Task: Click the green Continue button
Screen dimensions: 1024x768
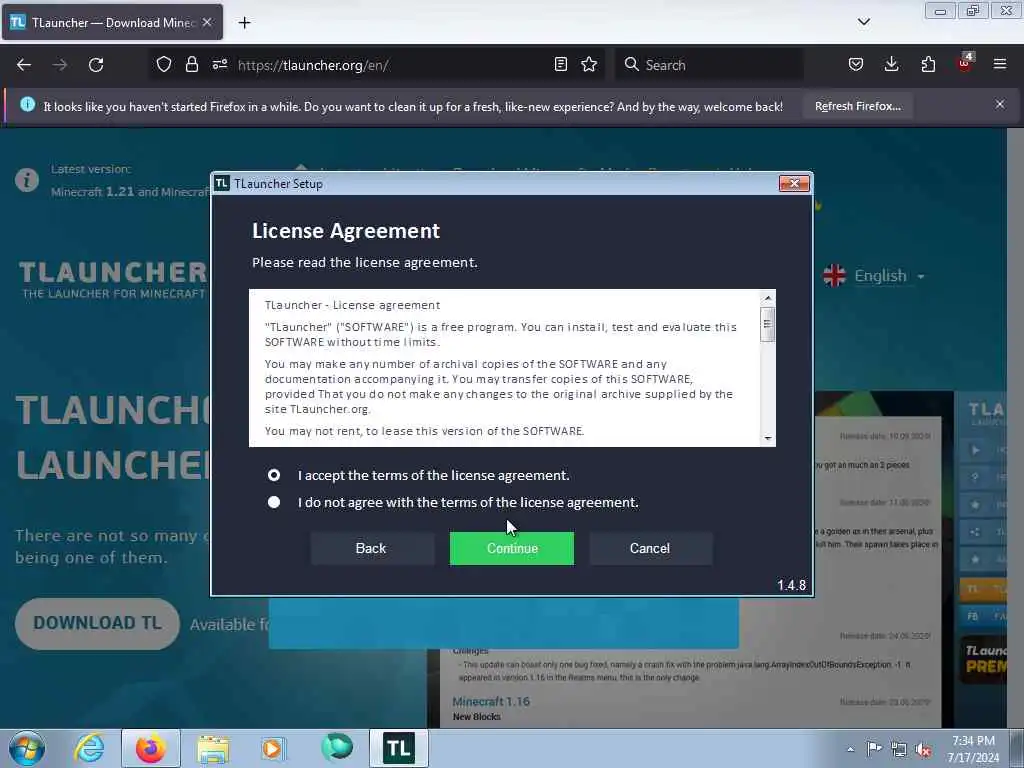Action: (511, 548)
